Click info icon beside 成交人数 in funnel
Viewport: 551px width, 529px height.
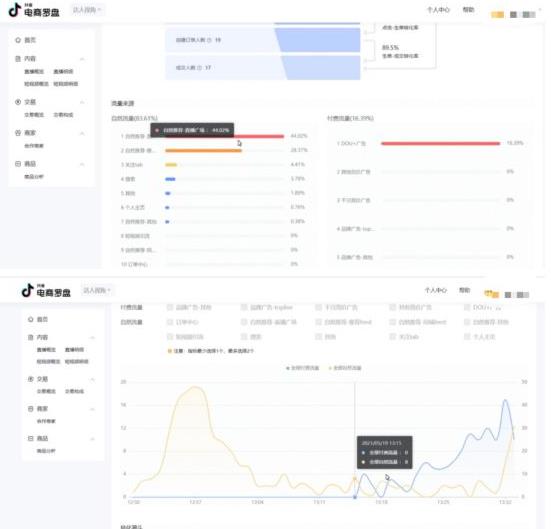tap(199, 67)
